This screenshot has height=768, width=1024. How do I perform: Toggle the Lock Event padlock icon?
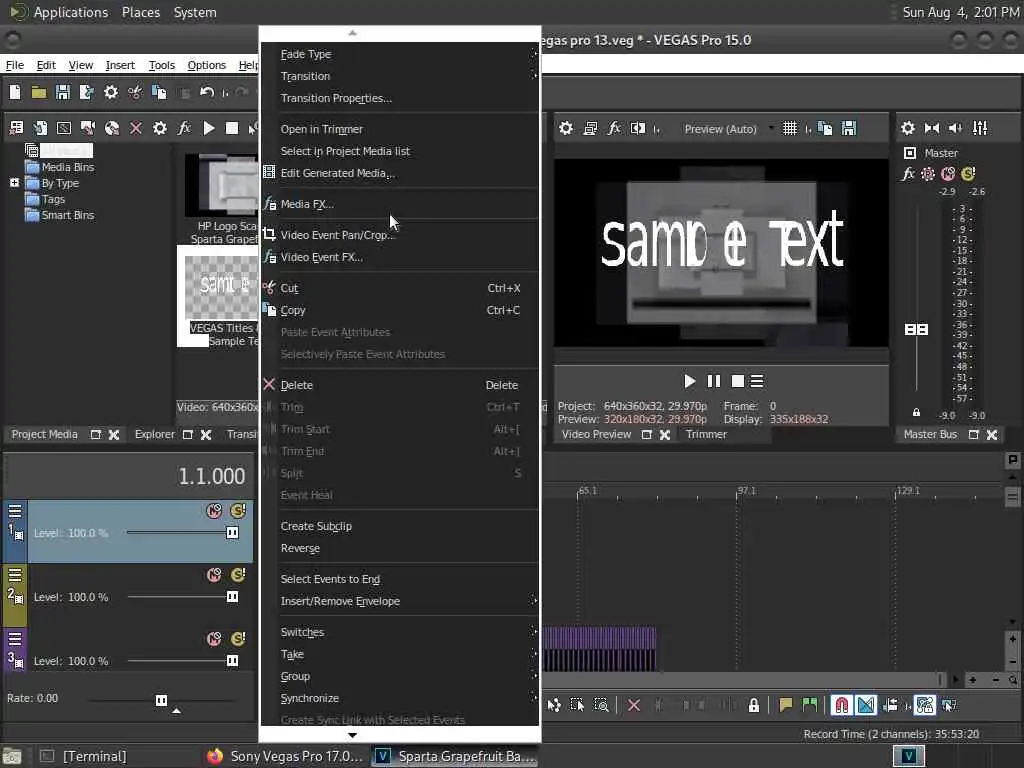pos(754,705)
